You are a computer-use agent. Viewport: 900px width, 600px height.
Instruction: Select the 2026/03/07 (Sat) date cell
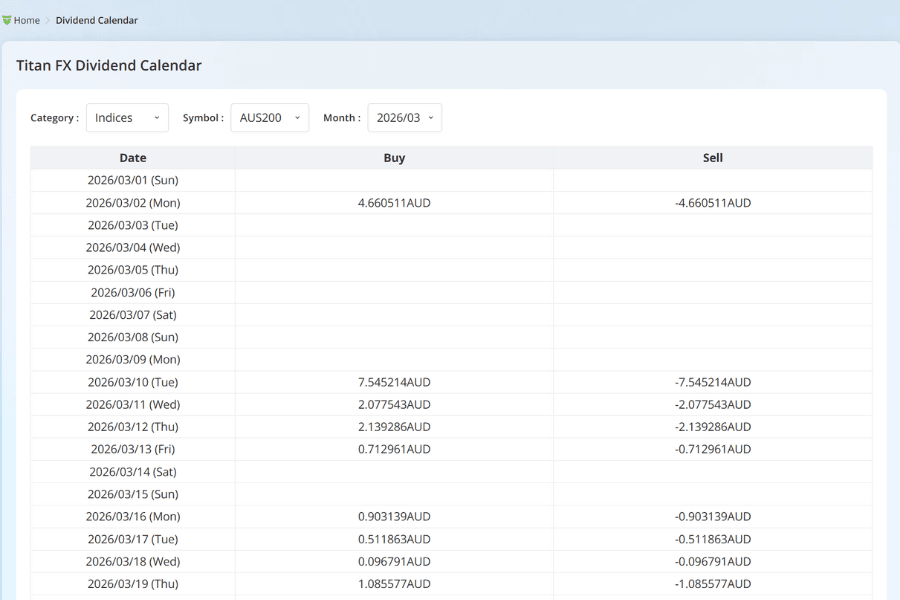coord(133,315)
